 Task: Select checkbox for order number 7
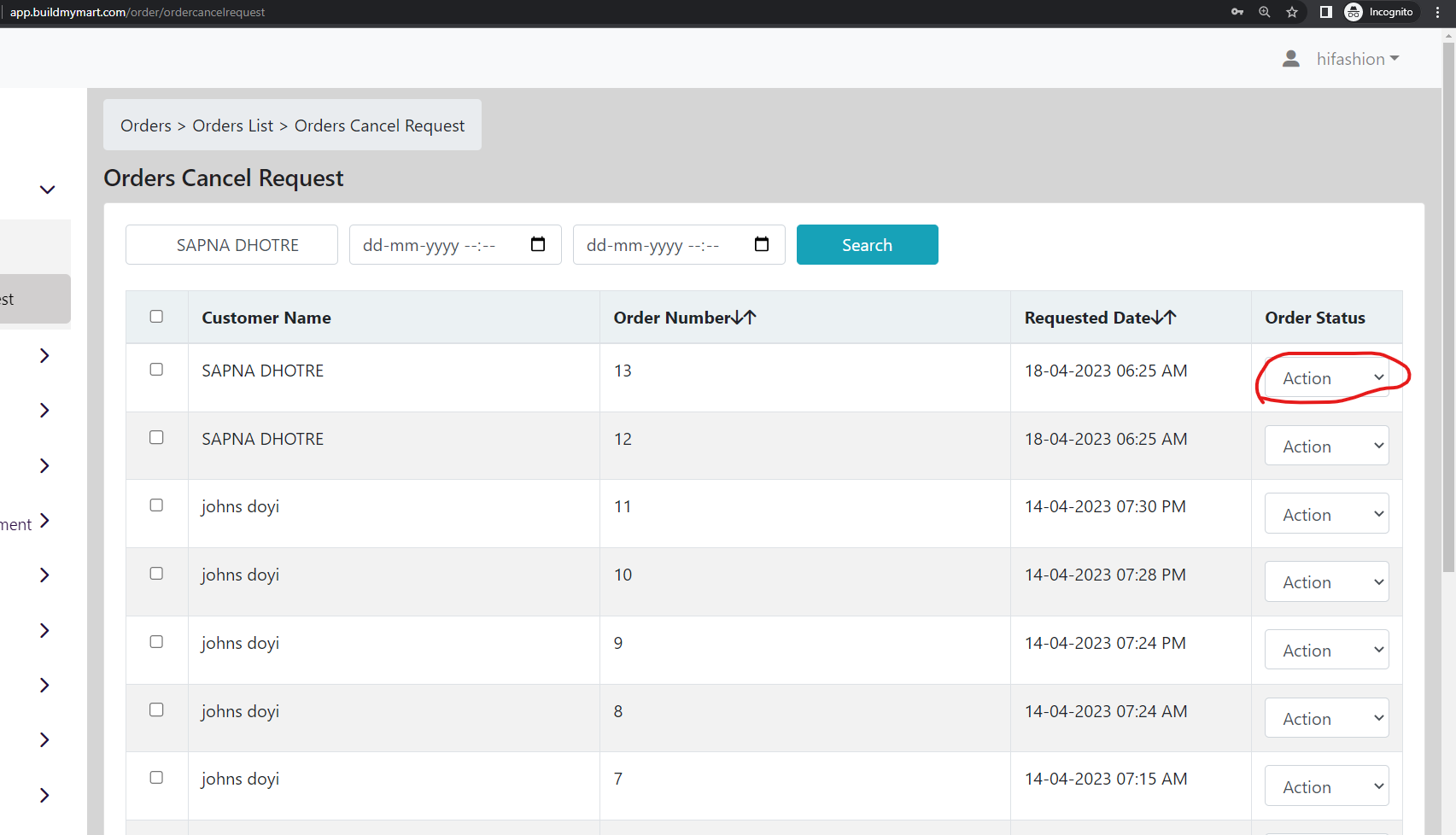(156, 778)
